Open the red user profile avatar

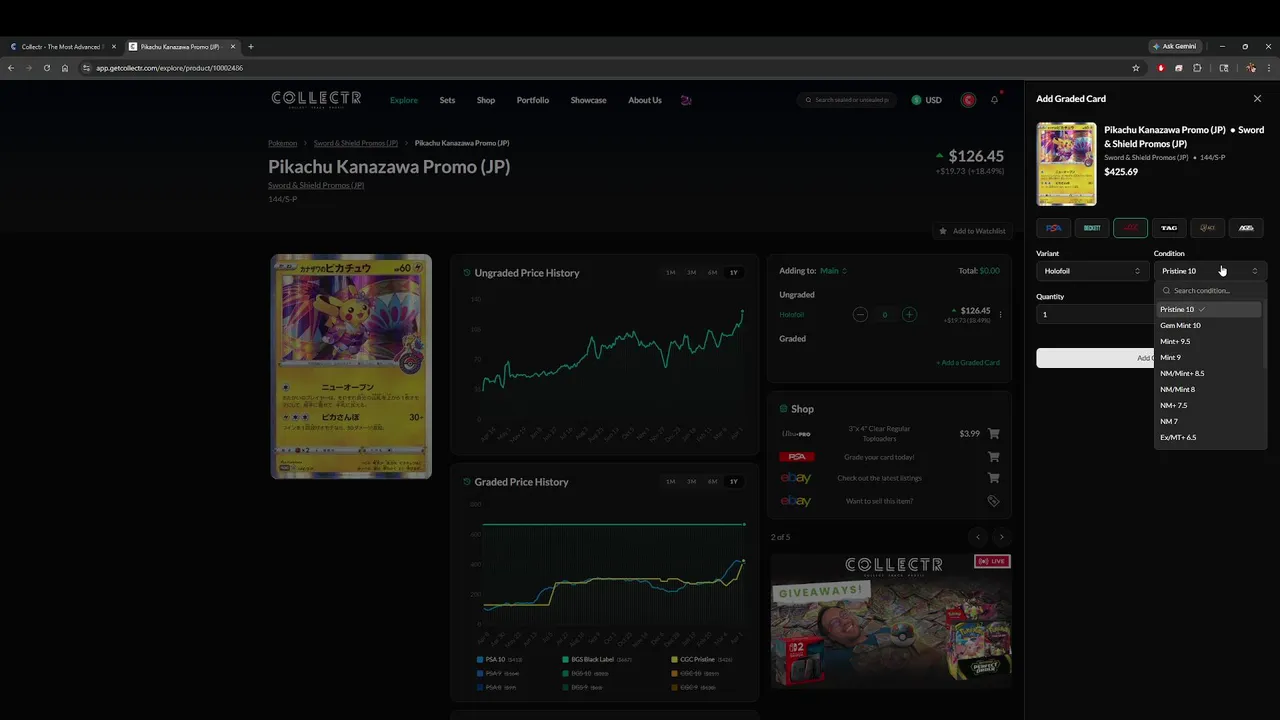(x=968, y=100)
